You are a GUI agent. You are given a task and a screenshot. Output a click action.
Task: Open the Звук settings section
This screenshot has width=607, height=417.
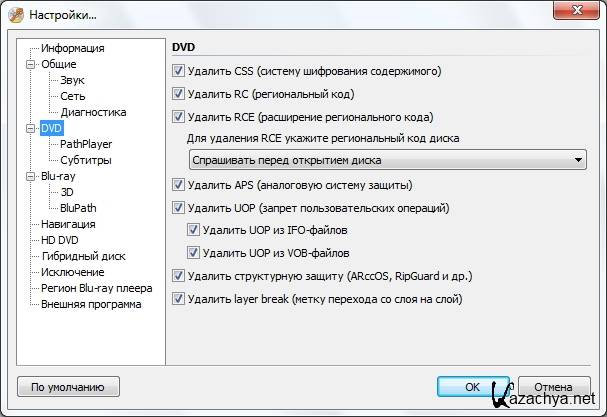(72, 80)
